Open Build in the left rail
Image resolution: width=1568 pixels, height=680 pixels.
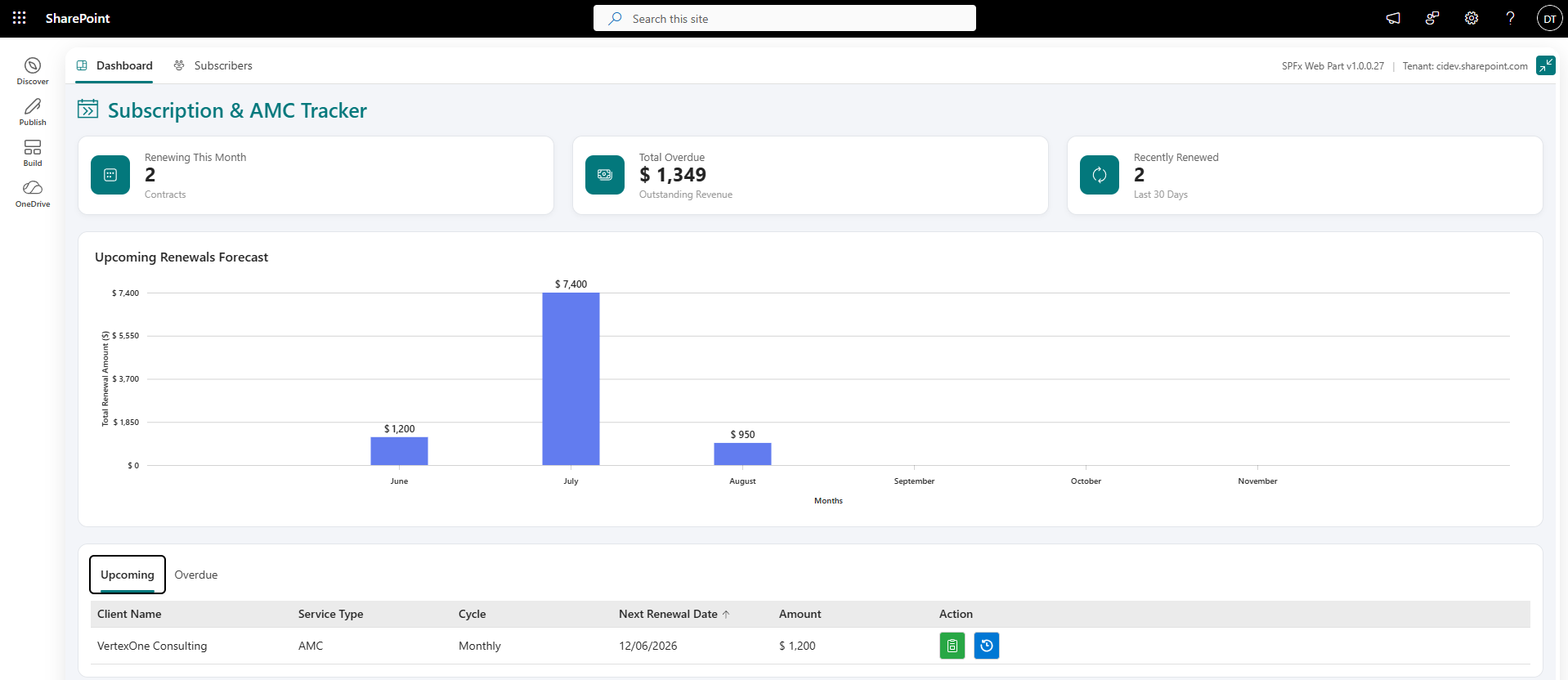pos(33,153)
